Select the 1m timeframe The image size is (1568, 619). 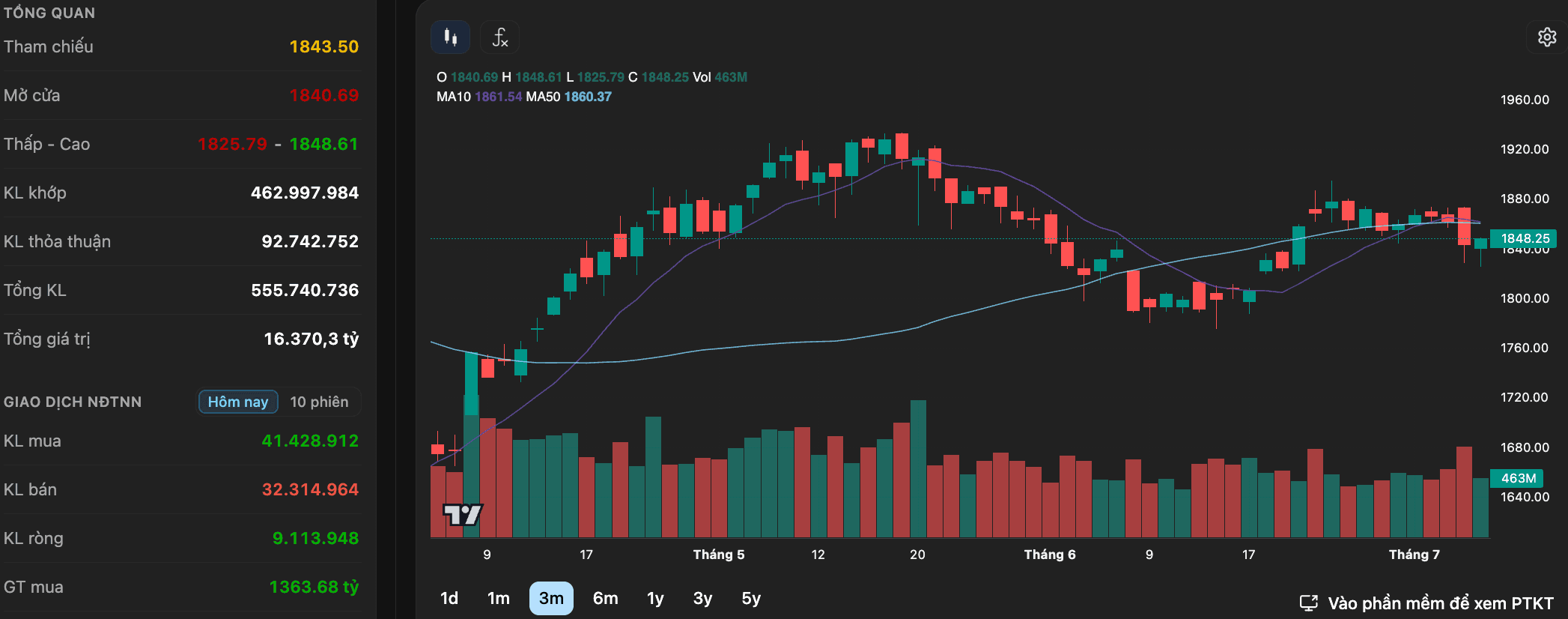[499, 598]
